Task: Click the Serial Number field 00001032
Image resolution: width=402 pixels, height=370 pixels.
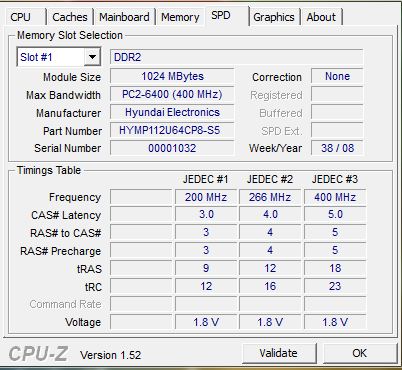Action: pos(172,148)
